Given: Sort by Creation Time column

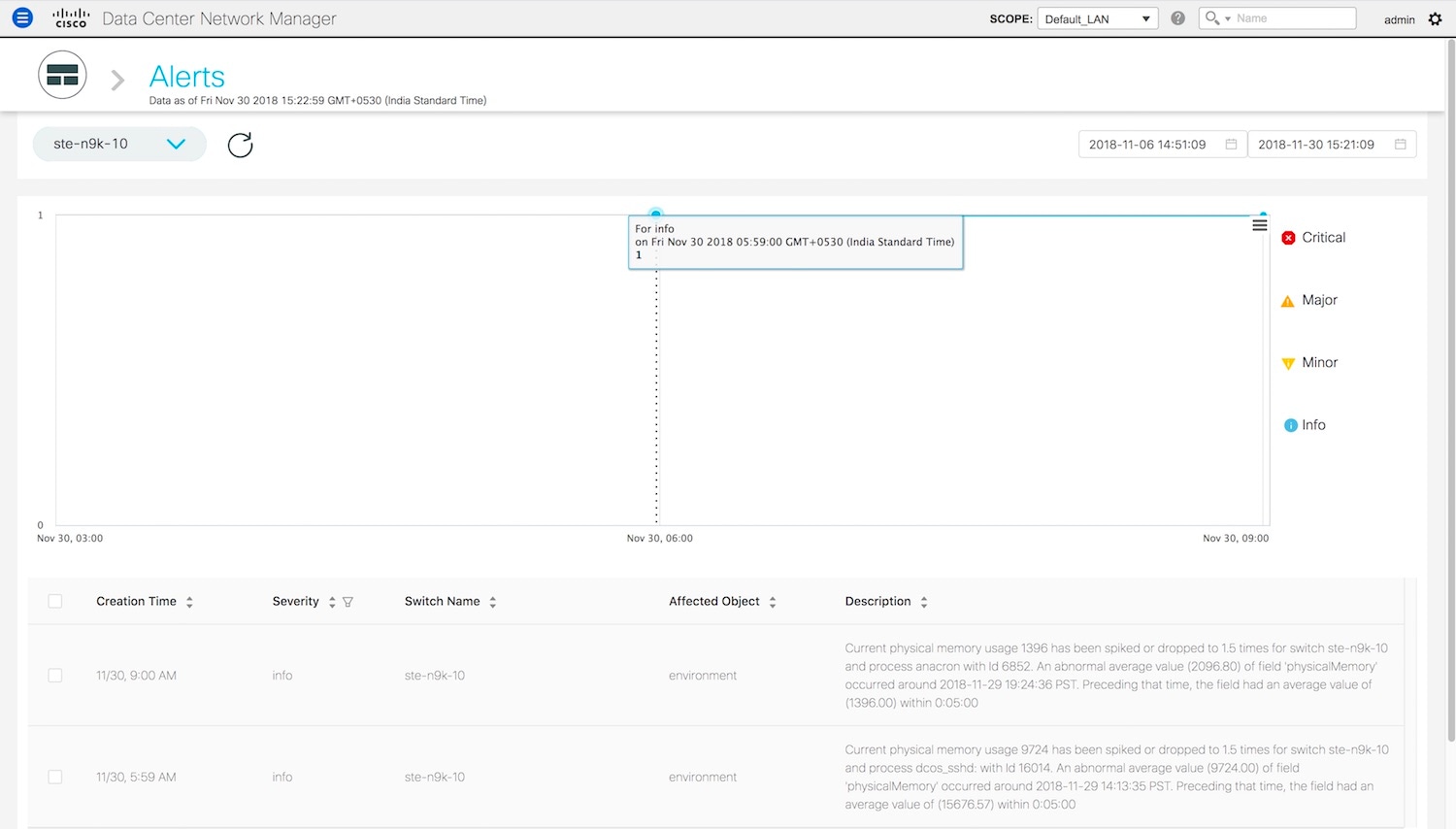Looking at the screenshot, I should point(189,602).
